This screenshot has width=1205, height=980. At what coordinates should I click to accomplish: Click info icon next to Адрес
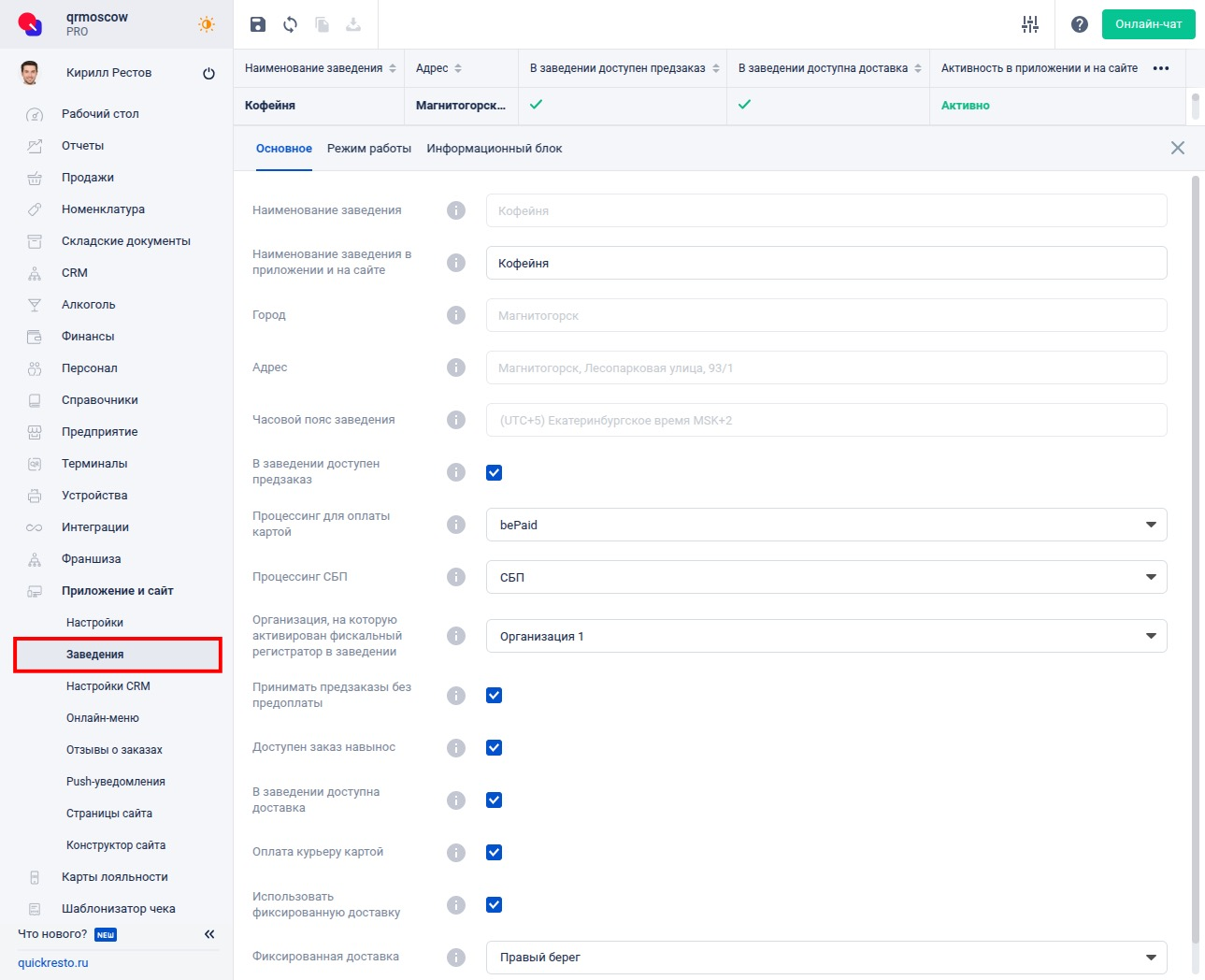point(456,367)
